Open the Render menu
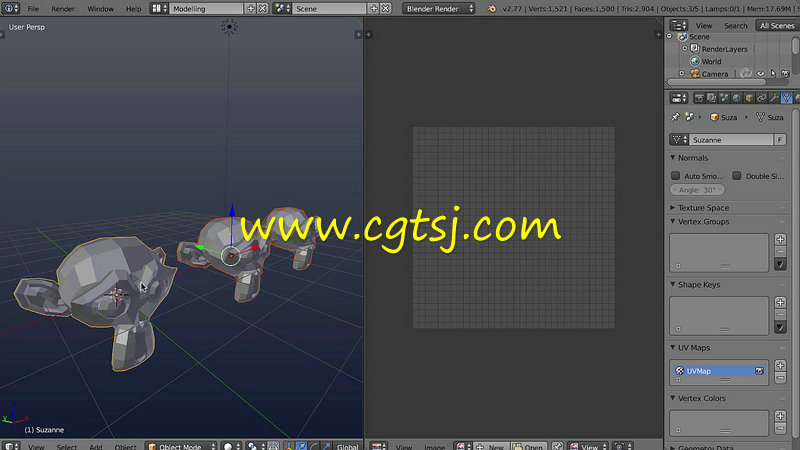 point(63,9)
